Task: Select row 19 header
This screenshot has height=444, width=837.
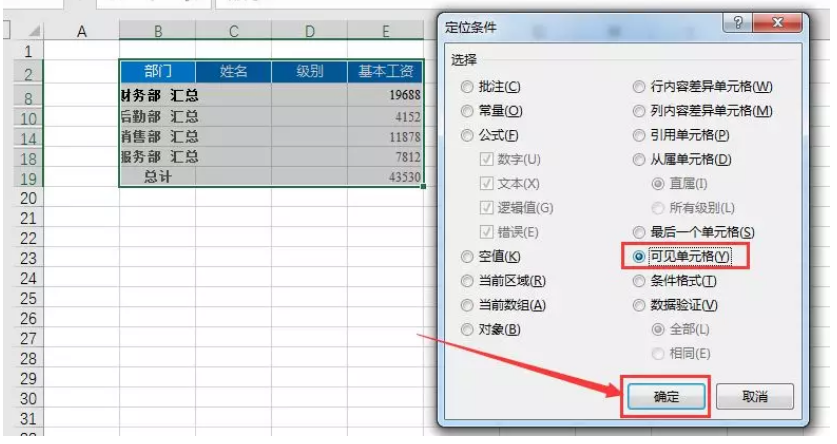Action: (28, 179)
